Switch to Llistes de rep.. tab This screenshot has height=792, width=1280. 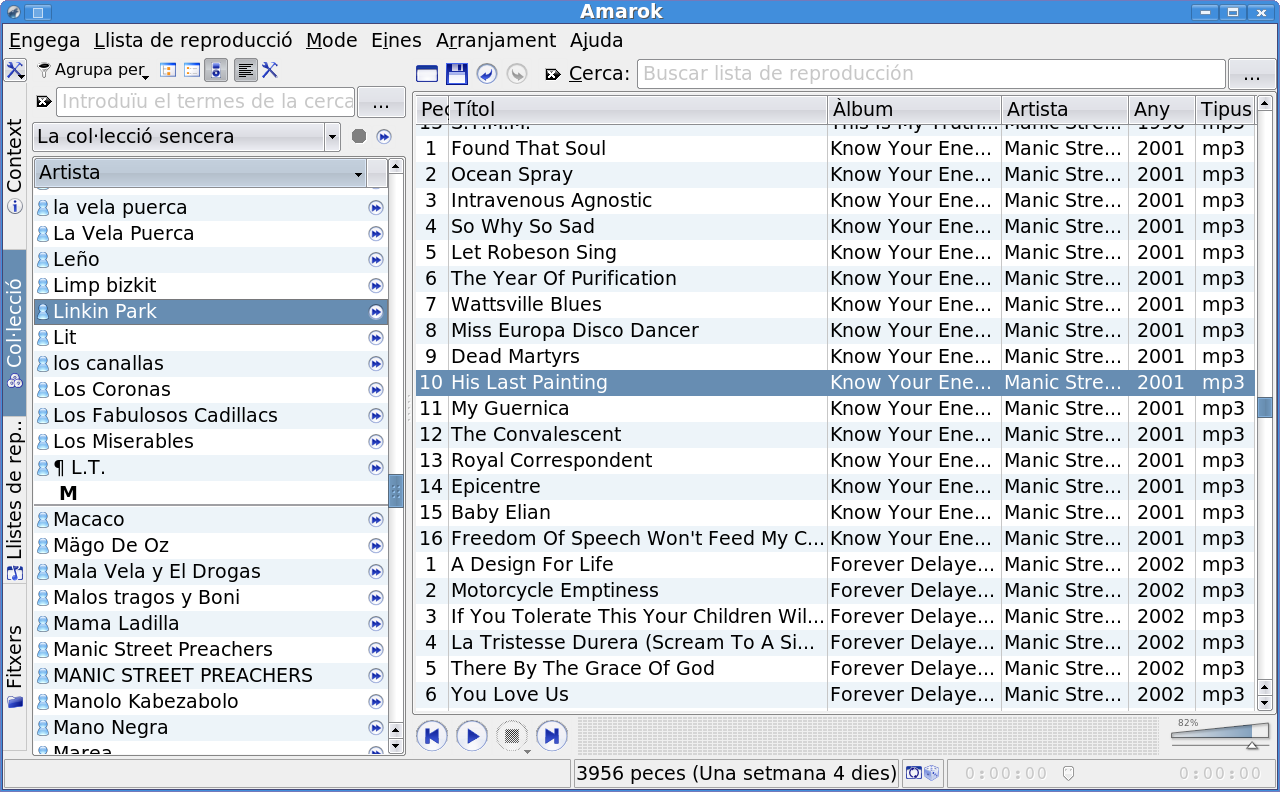point(15,501)
